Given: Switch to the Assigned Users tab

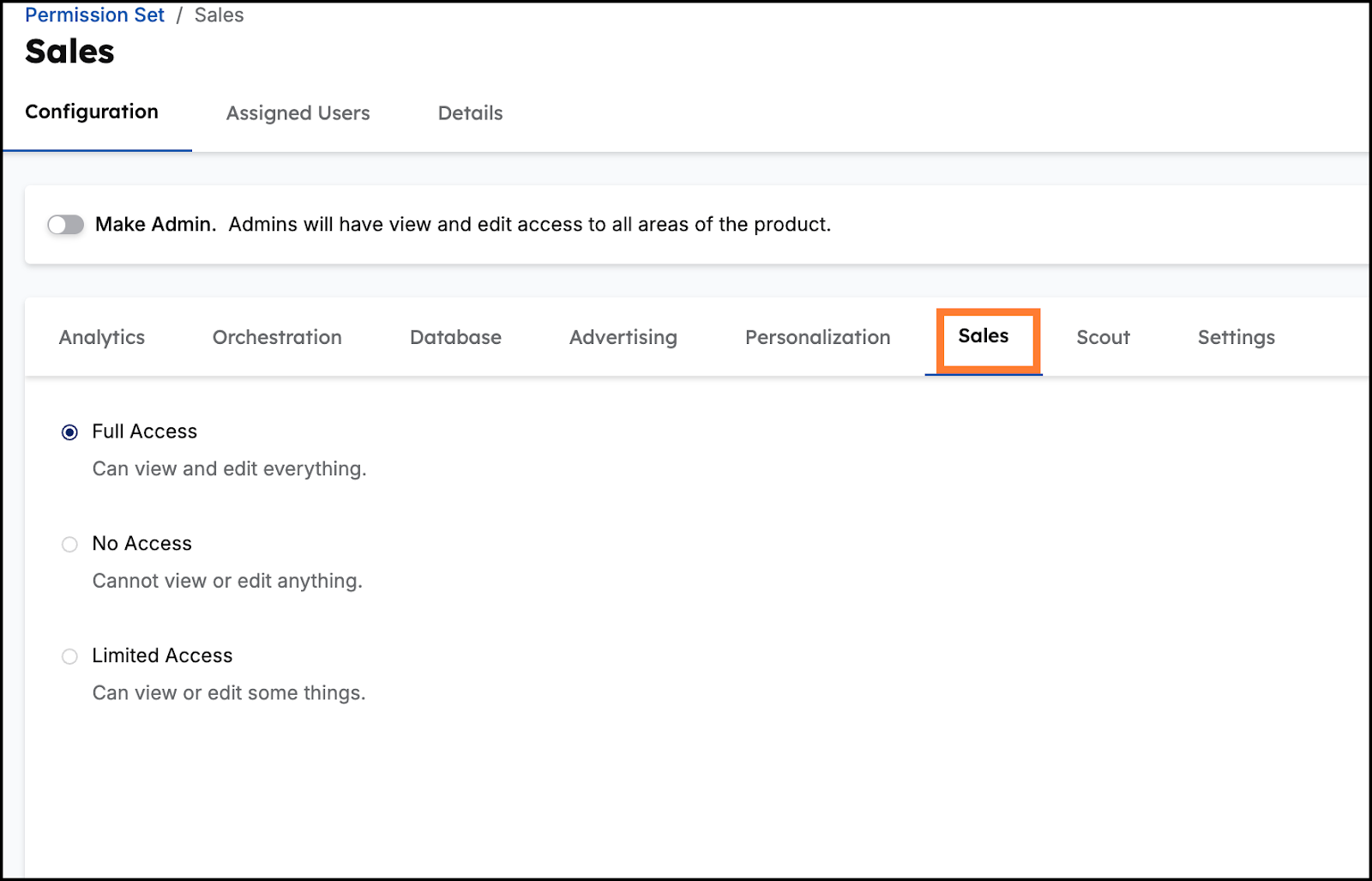Looking at the screenshot, I should (298, 113).
